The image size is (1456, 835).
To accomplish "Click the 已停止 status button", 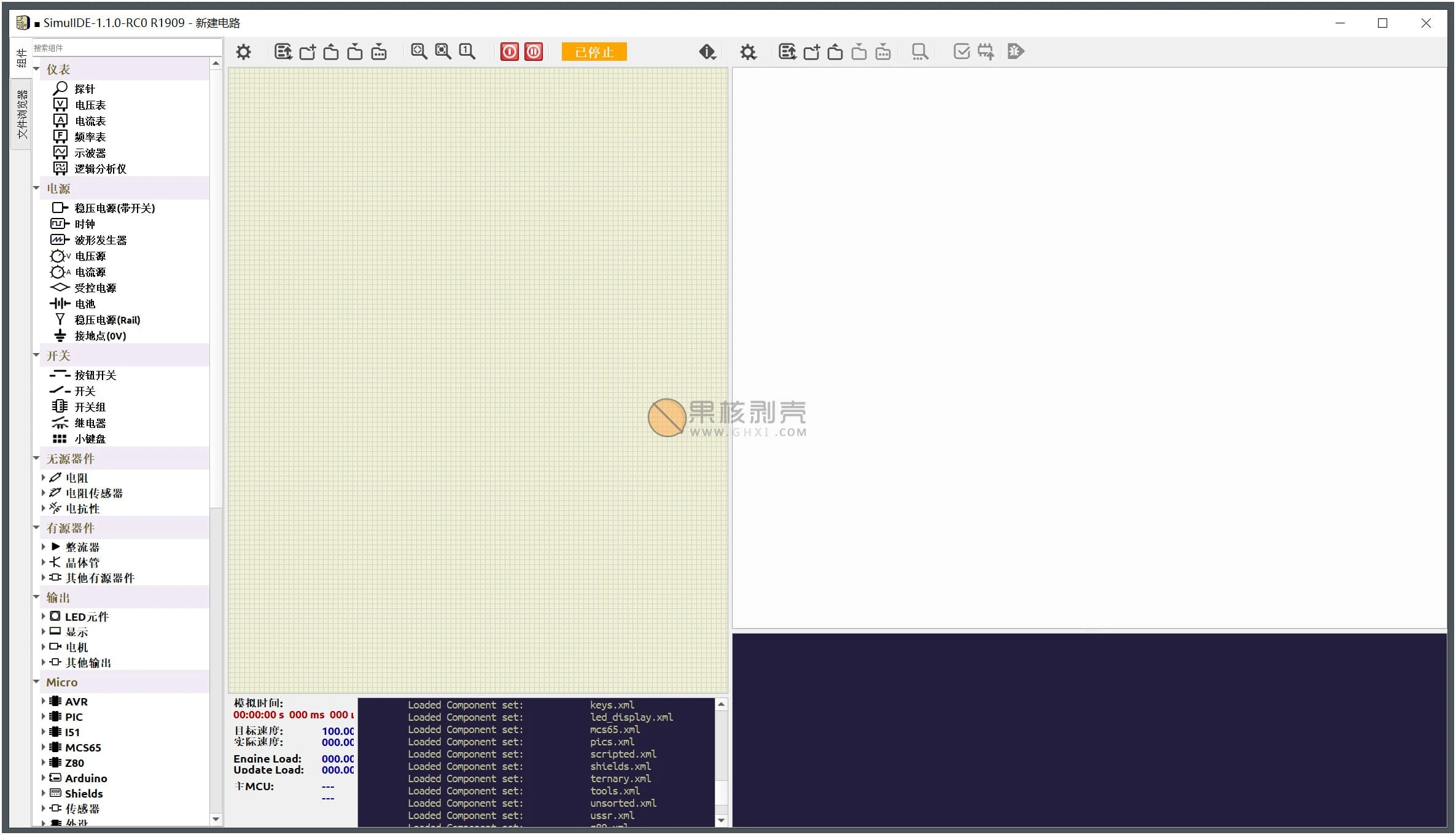I will (594, 52).
